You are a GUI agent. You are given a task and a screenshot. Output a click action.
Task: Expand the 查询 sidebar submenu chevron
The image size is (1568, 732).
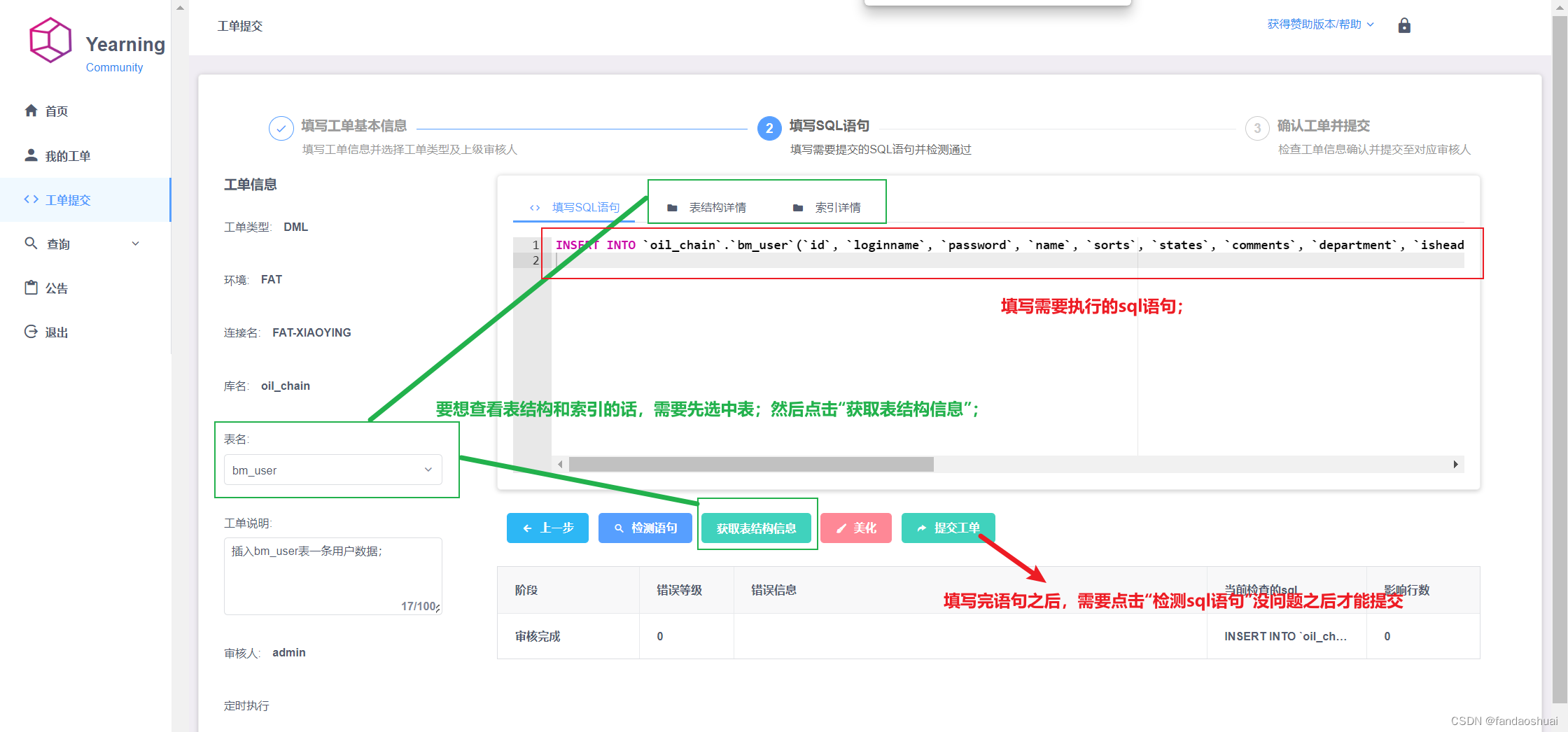(136, 244)
